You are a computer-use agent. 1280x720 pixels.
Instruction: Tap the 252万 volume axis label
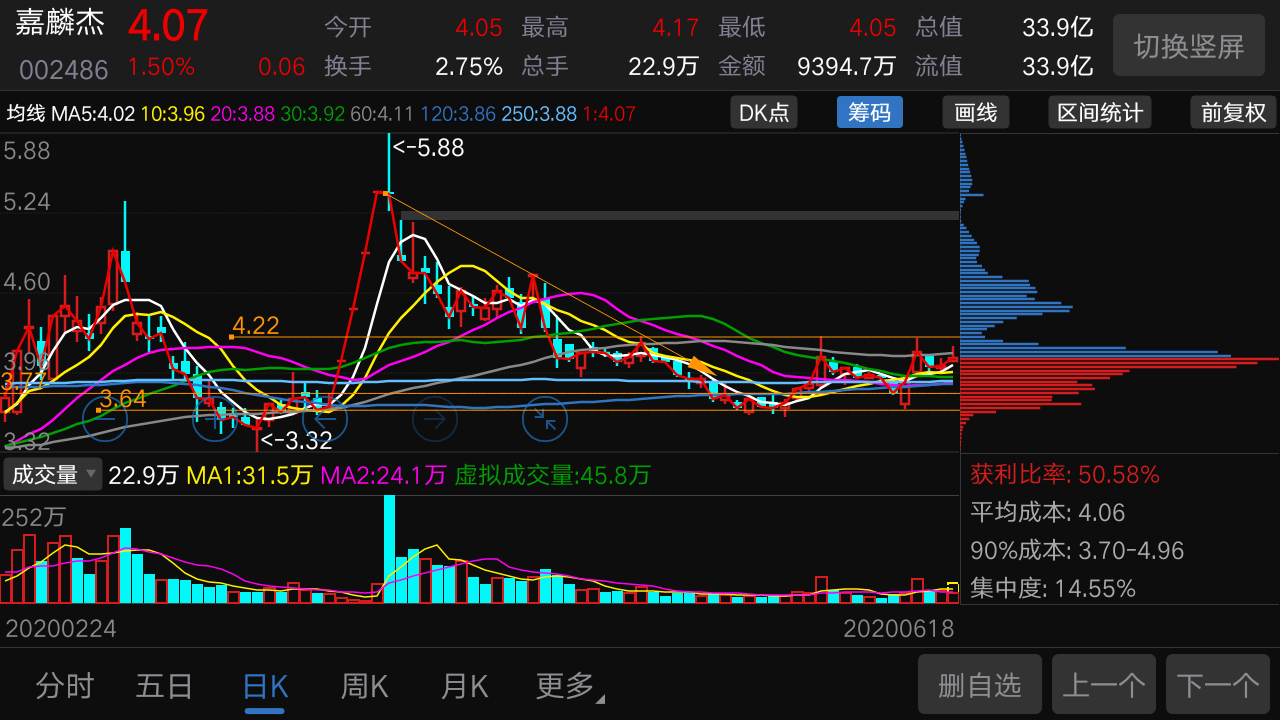click(x=34, y=517)
